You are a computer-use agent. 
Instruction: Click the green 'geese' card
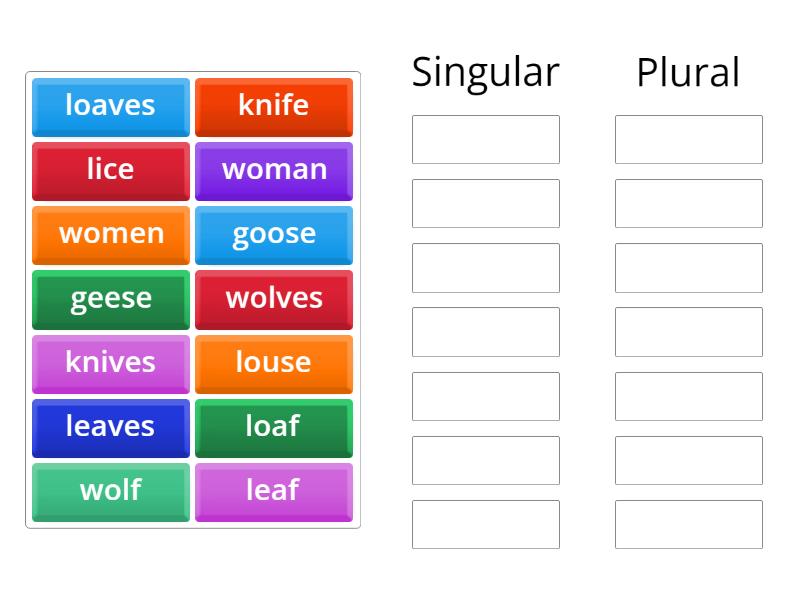pos(110,298)
